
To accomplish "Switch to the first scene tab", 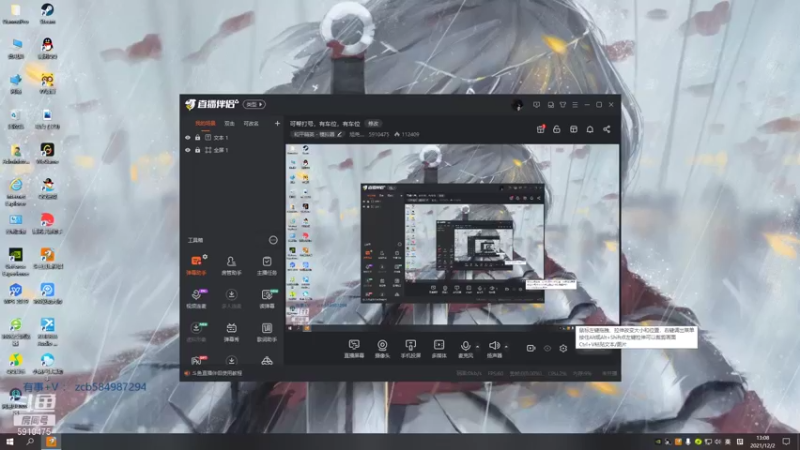I will (x=205, y=123).
